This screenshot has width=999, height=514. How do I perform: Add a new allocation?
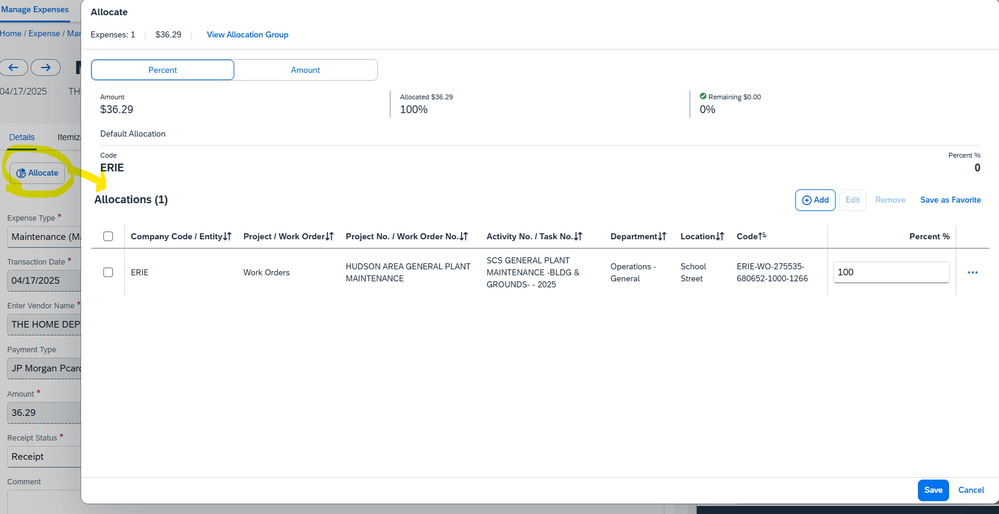pos(815,200)
